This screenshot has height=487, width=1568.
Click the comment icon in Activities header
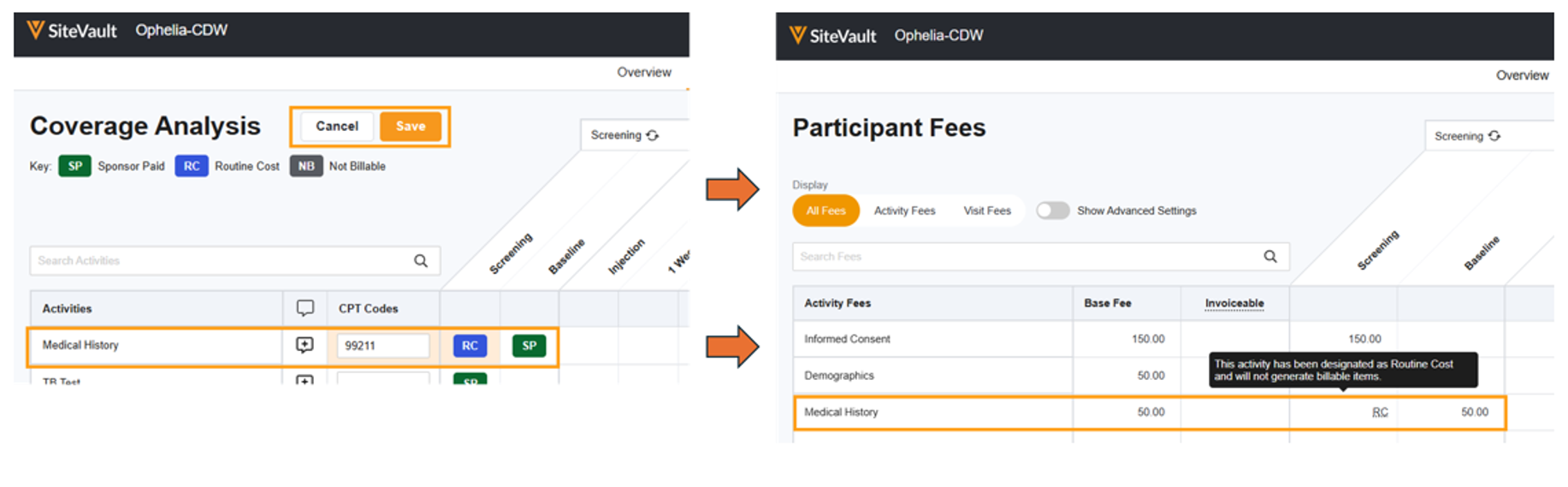[x=305, y=308]
